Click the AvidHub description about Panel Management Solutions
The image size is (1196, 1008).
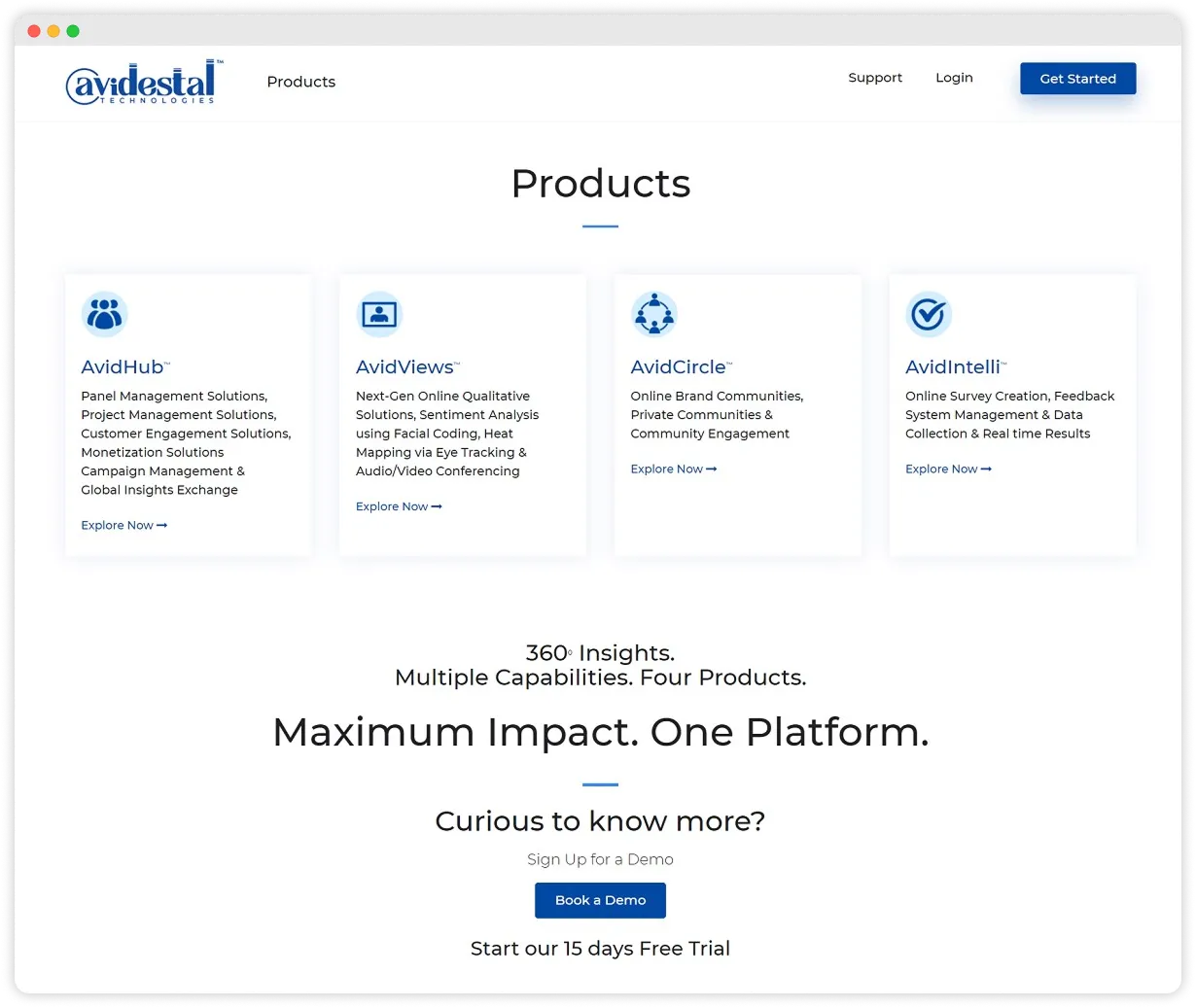[186, 442]
